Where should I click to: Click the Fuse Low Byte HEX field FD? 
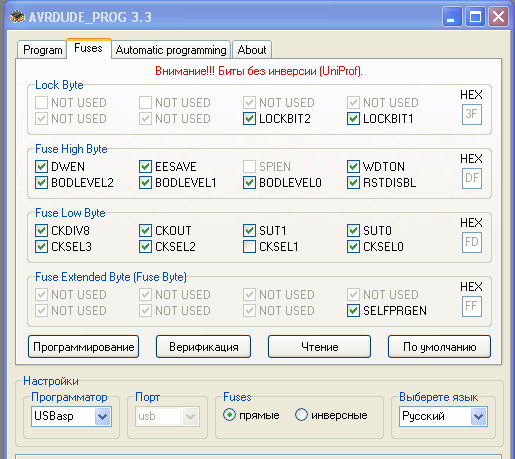[x=472, y=242]
